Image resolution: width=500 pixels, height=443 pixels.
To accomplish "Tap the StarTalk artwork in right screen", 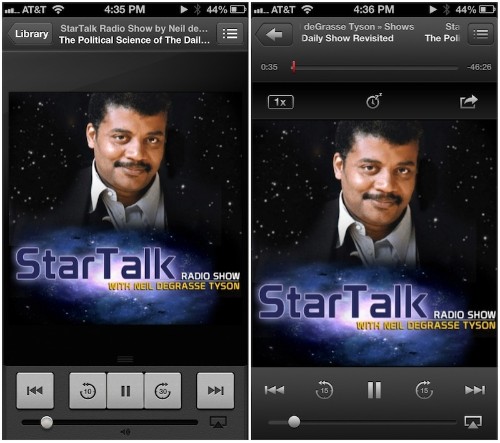I will tap(374, 243).
